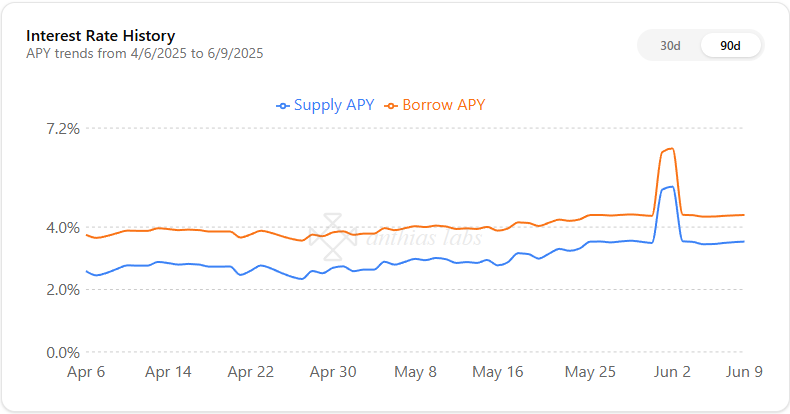
Task: Click the orange Borrow APY legend marker
Action: tap(391, 106)
